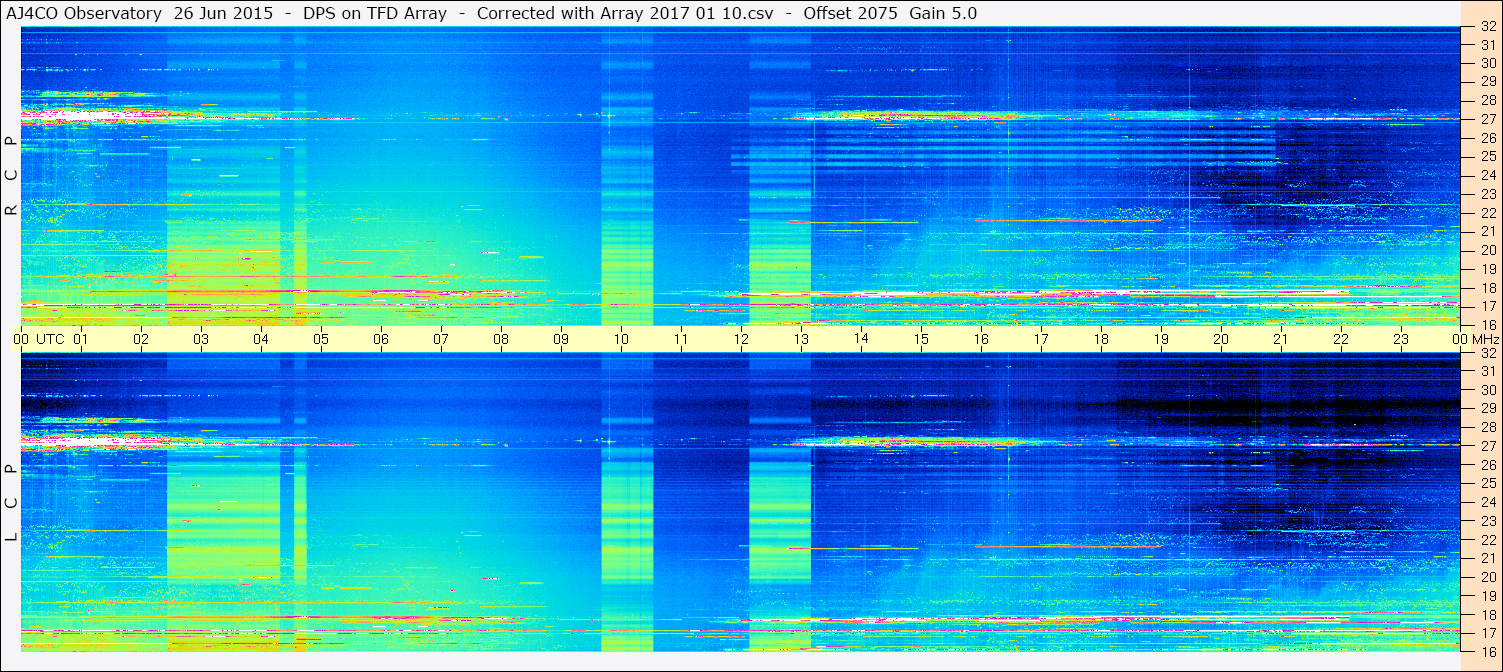Click the 32 MHz label on the RCP scale
The width and height of the screenshot is (1503, 672).
pyautogui.click(x=1487, y=26)
